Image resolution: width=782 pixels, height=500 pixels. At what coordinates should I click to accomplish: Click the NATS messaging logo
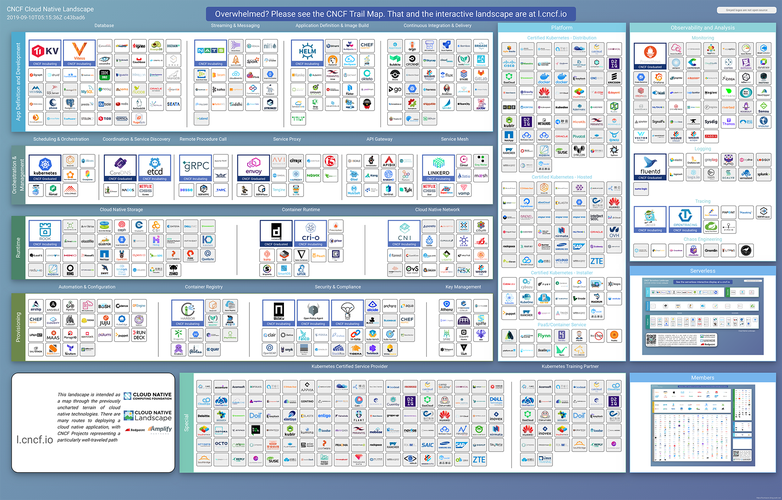pyautogui.click(x=210, y=53)
